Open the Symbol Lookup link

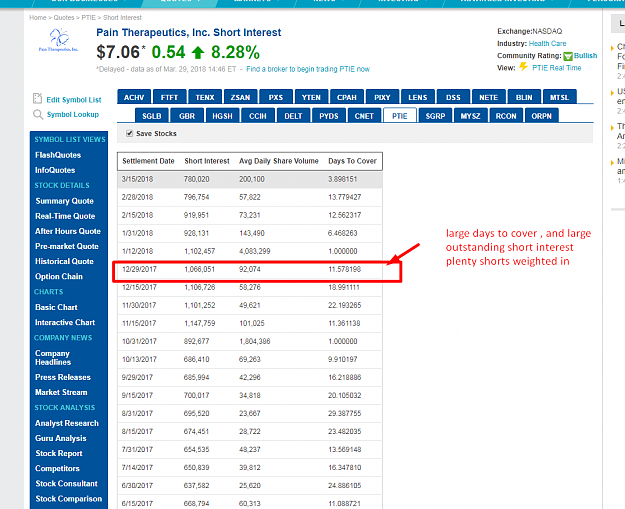coord(73,114)
